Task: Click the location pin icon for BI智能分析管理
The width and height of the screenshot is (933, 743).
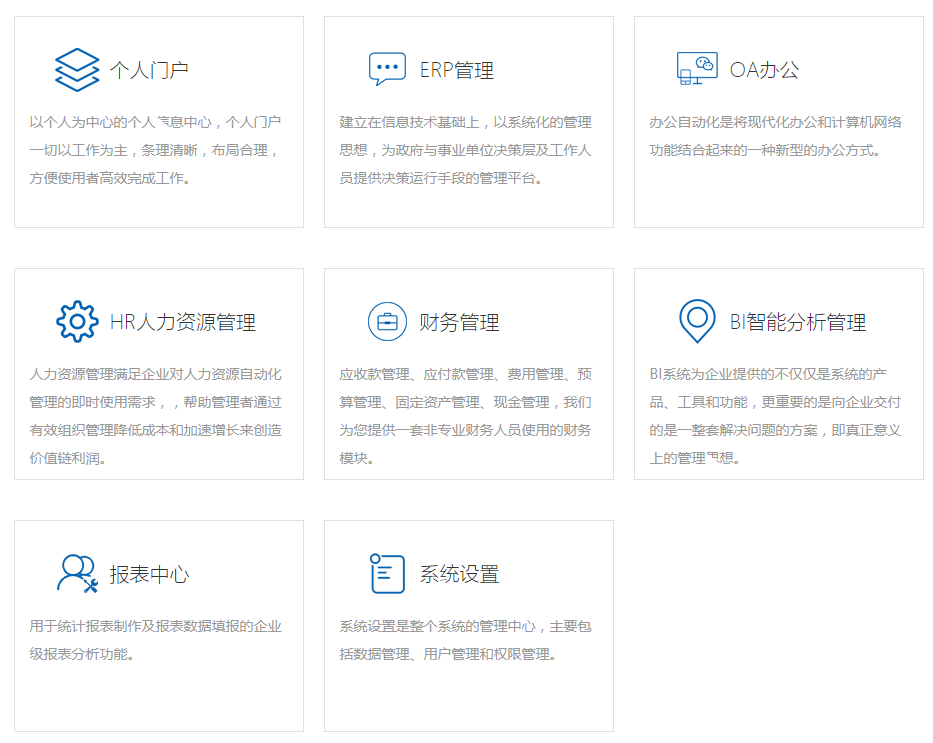Action: point(697,321)
